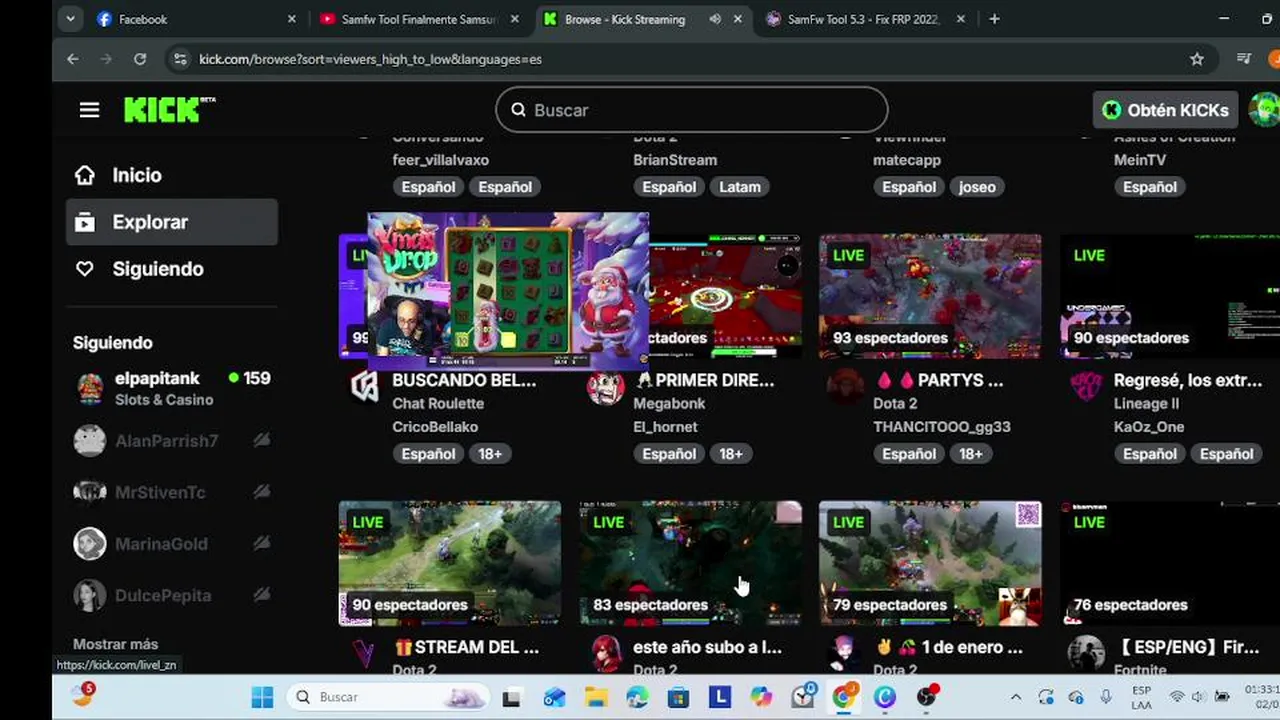Bookmark this page with star

[x=1197, y=59]
